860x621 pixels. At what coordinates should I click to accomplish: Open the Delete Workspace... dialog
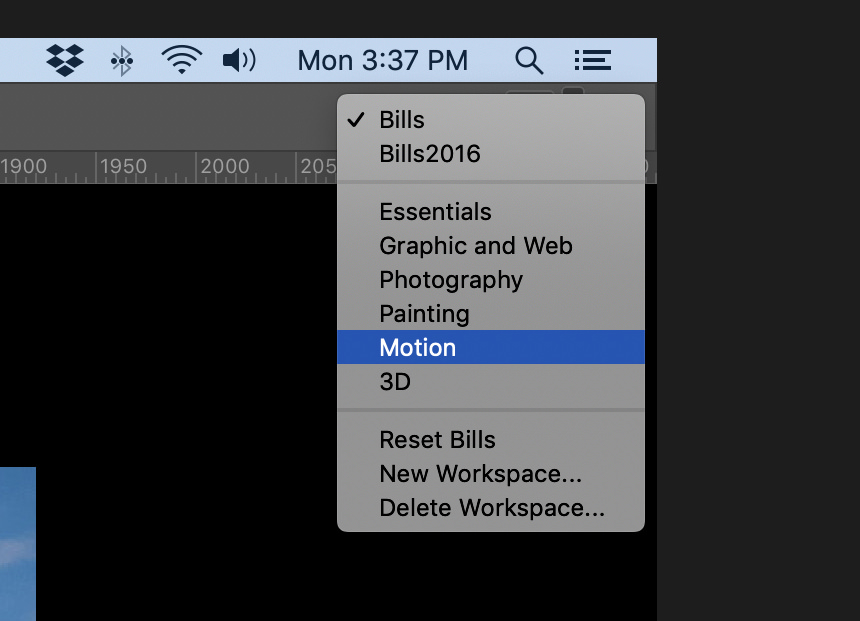click(491, 508)
